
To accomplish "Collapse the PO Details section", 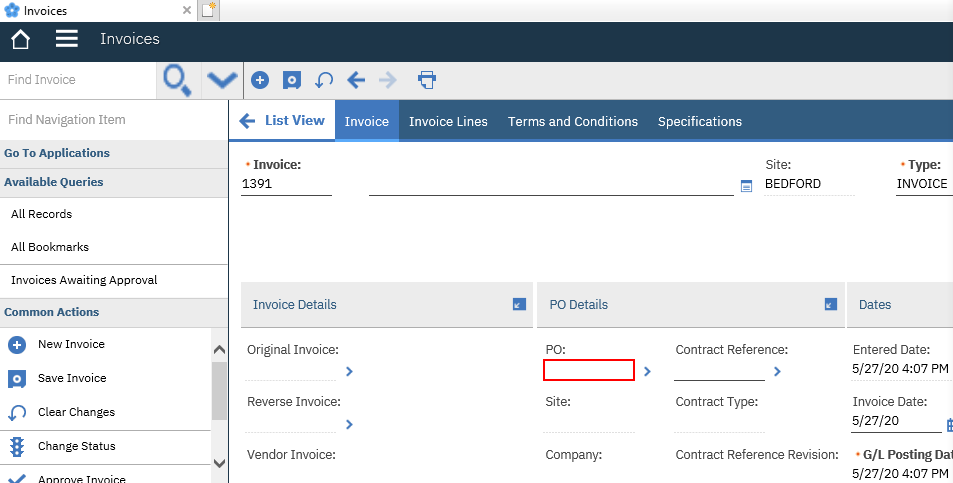I will point(830,304).
